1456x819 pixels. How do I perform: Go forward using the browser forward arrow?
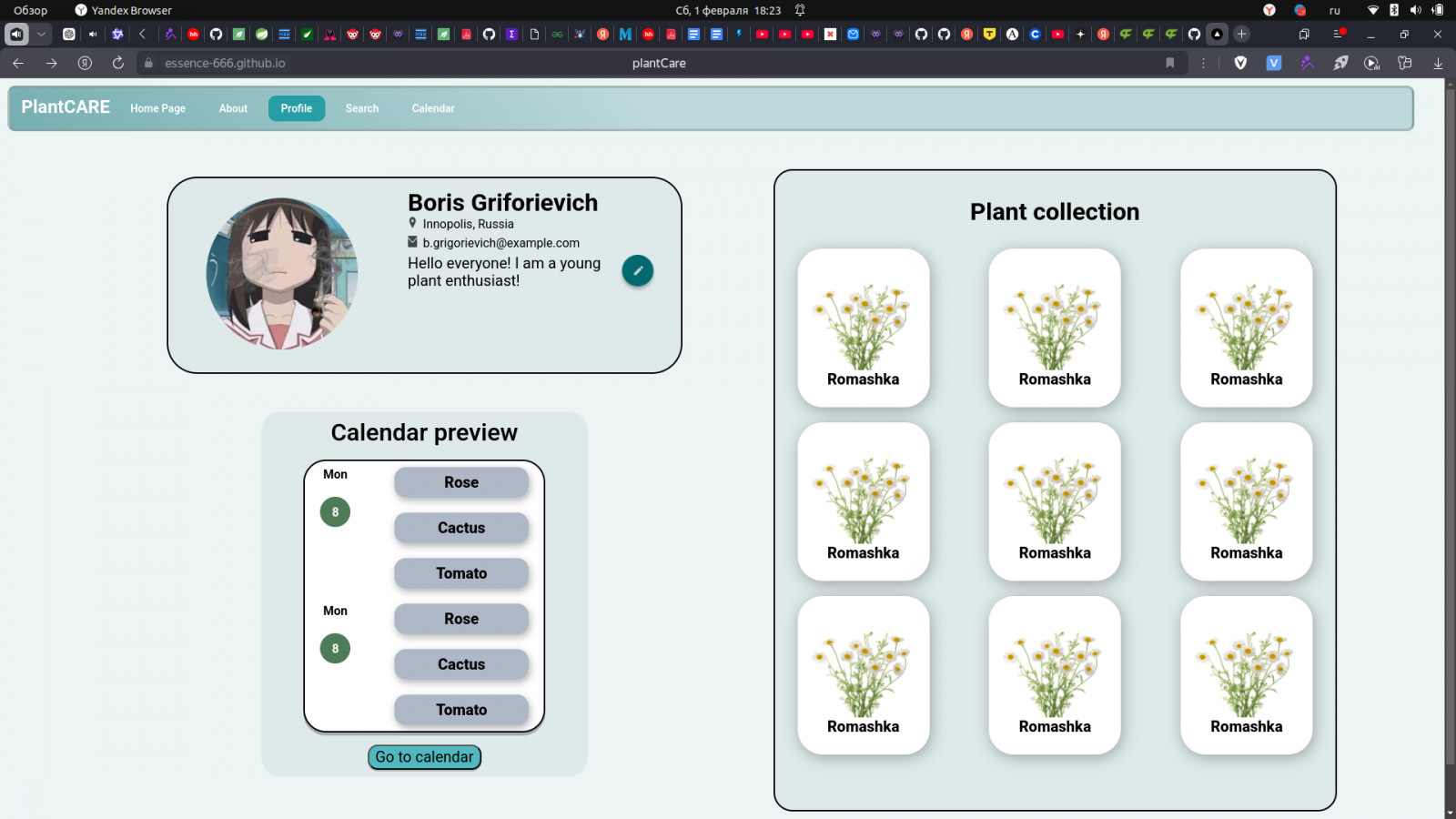[x=52, y=63]
